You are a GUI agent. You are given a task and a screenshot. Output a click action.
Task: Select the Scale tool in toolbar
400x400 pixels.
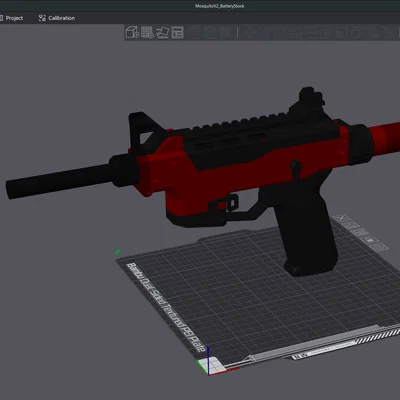coord(281,32)
